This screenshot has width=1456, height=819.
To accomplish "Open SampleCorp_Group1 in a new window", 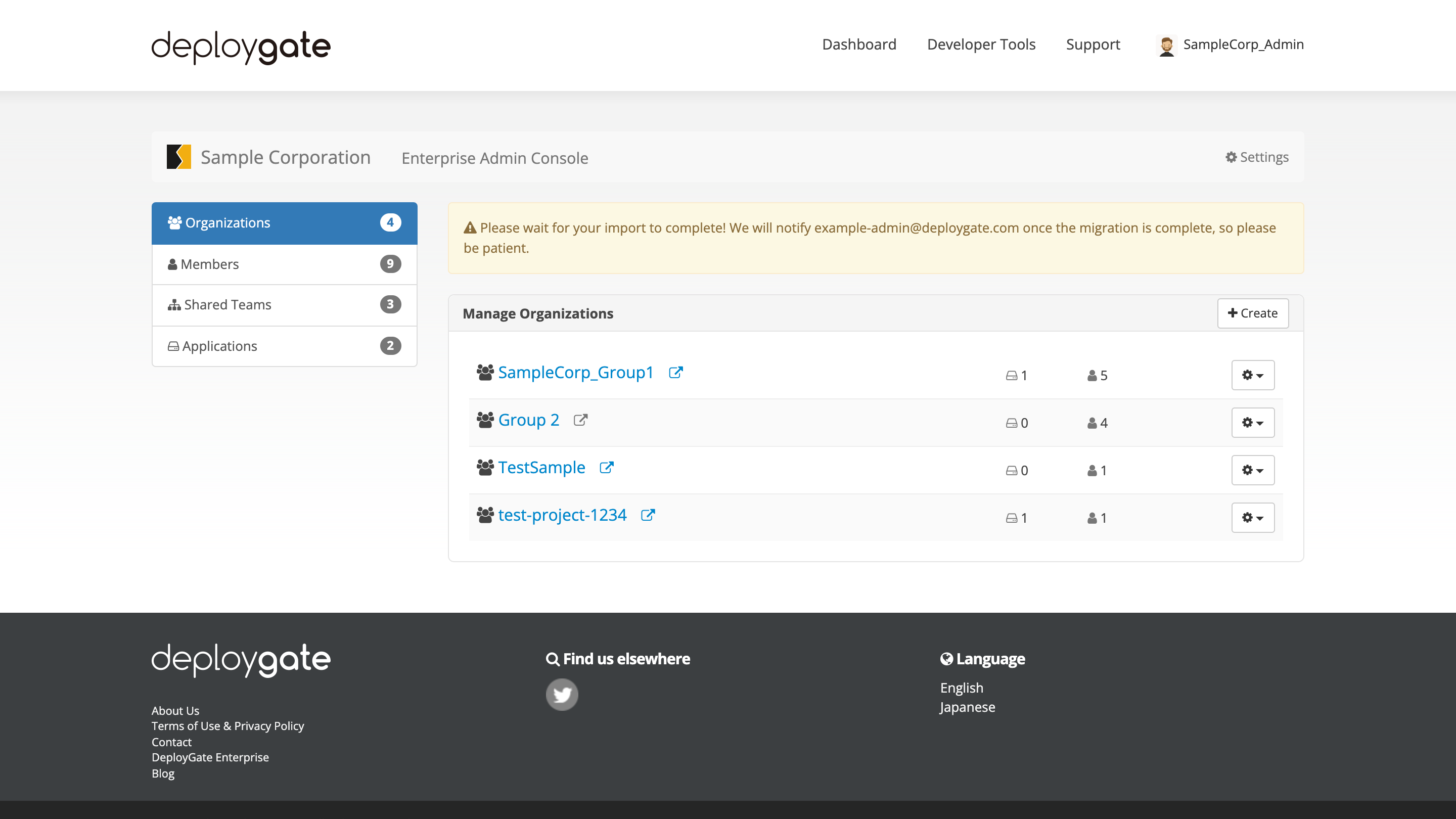I will (676, 373).
